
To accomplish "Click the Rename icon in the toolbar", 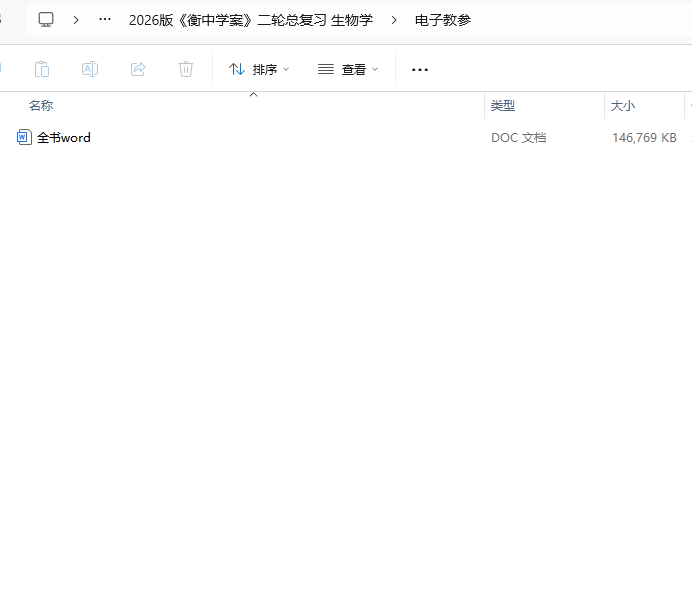I will point(90,69).
